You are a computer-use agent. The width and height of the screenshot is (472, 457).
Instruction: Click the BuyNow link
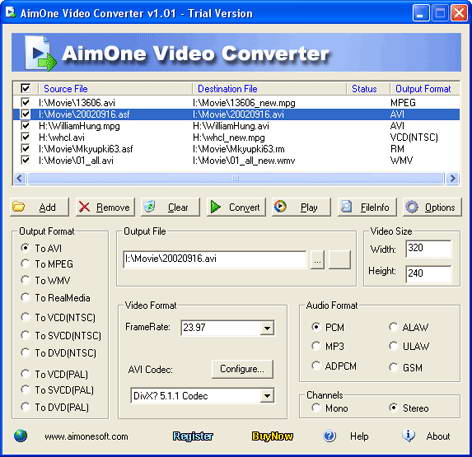(x=272, y=436)
